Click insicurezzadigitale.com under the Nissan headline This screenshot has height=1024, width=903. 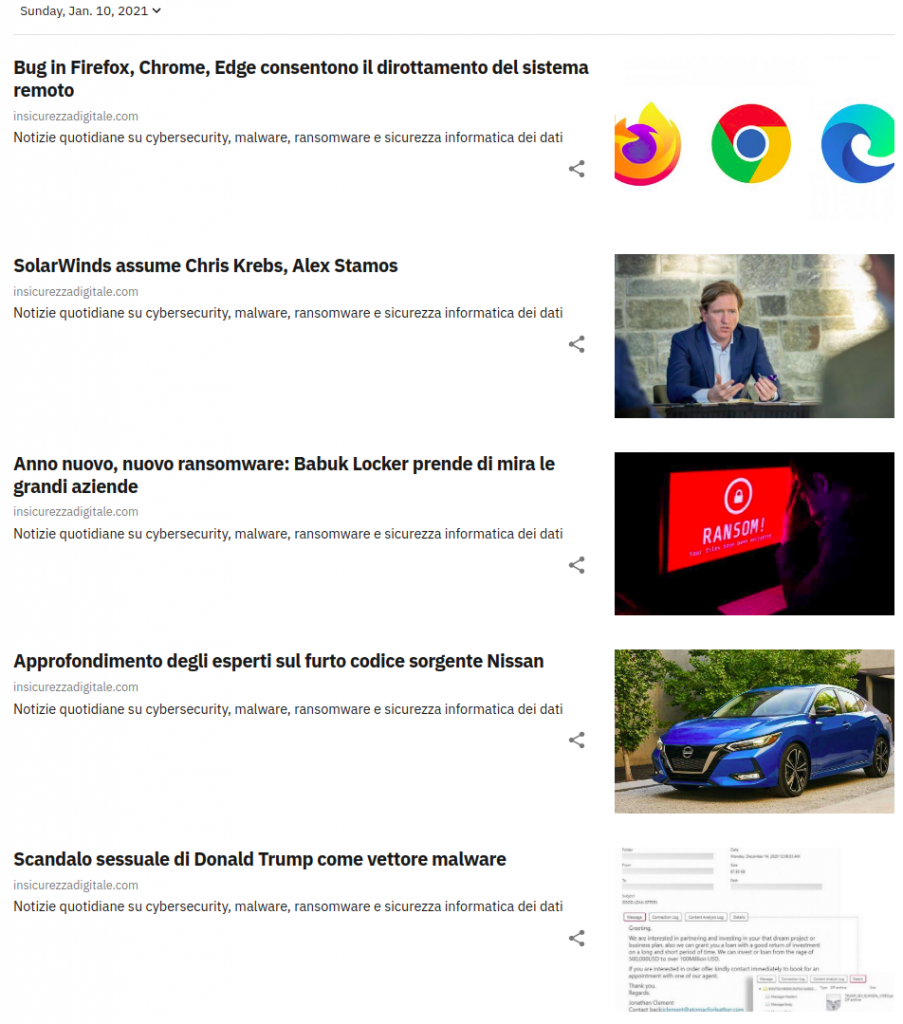pyautogui.click(x=76, y=687)
